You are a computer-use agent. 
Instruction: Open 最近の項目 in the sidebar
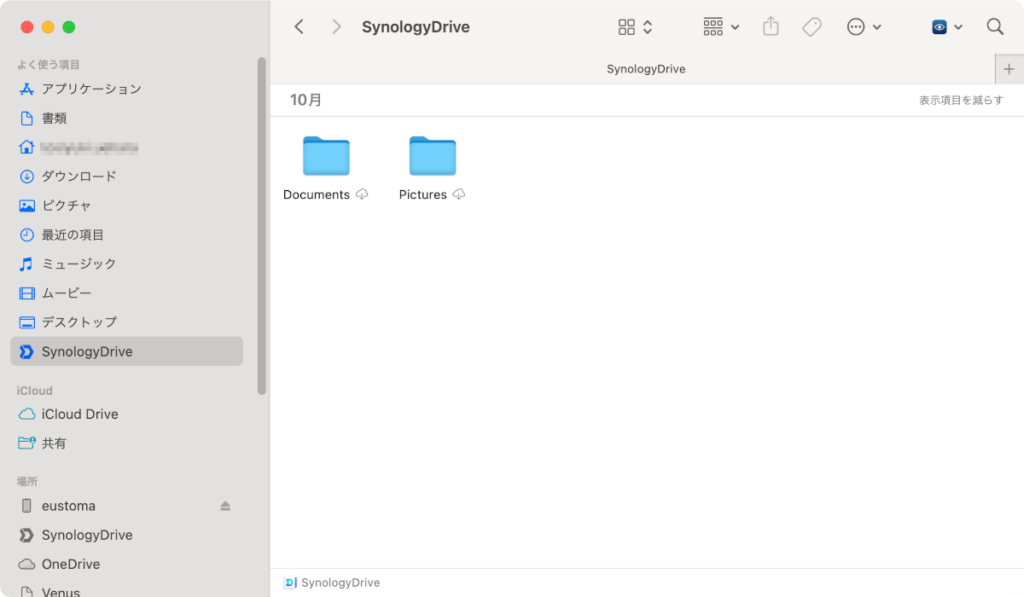coord(127,235)
